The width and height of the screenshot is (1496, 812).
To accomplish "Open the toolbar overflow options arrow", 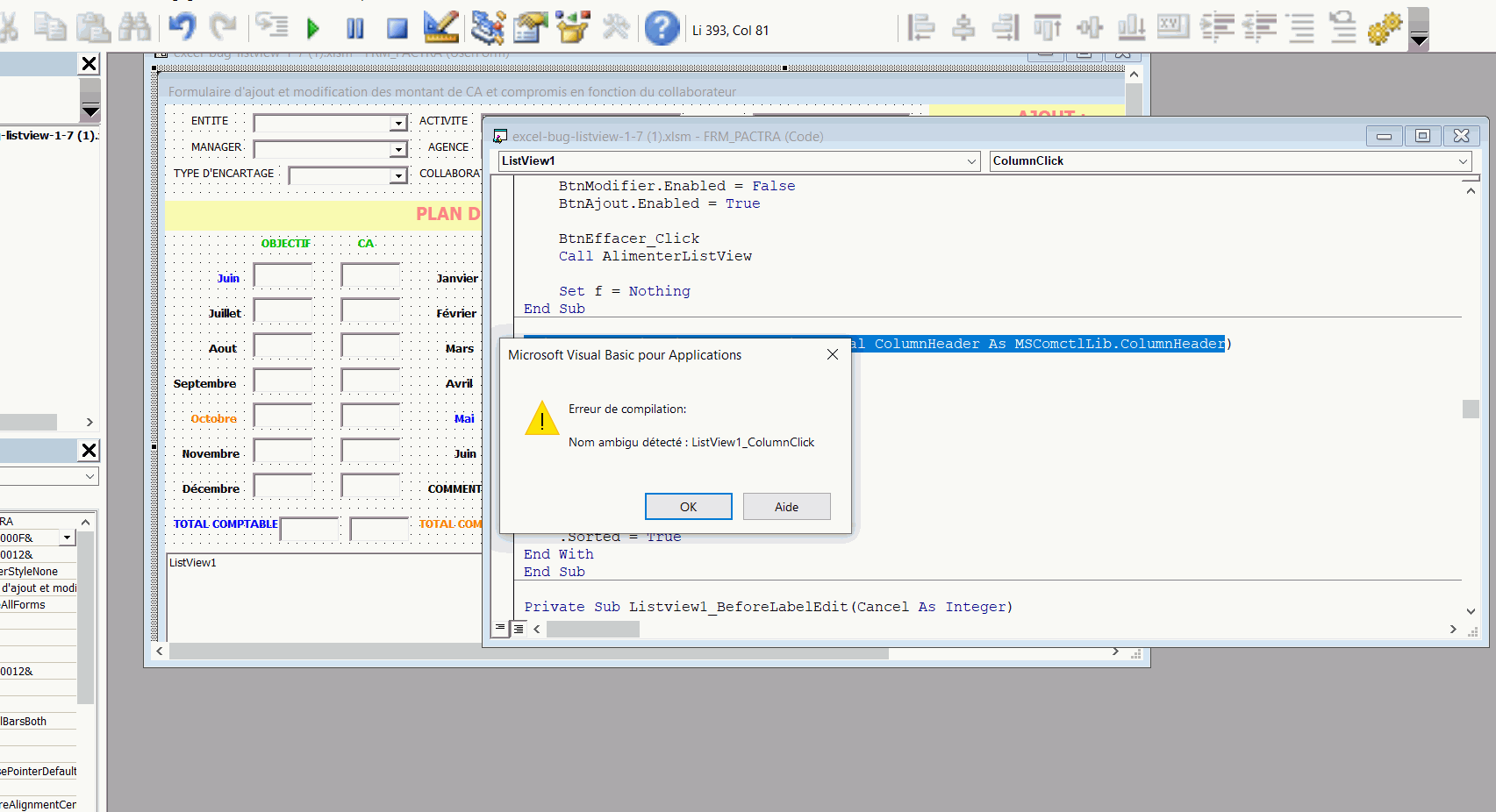I will tap(1419, 40).
